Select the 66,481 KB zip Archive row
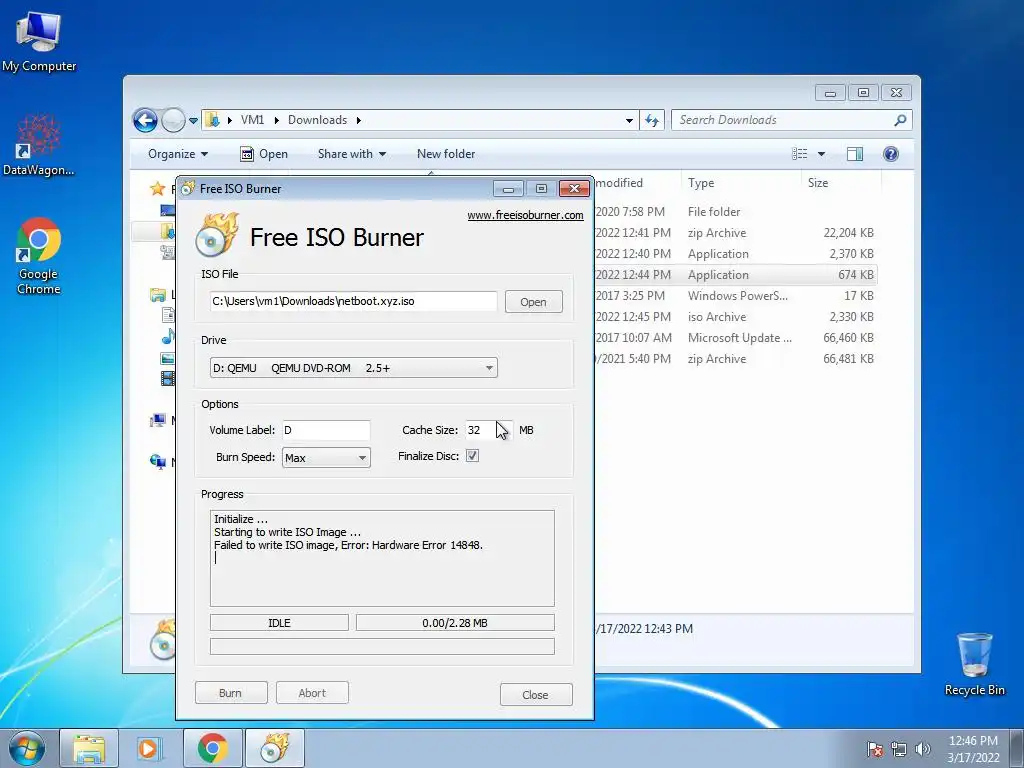 coord(735,359)
